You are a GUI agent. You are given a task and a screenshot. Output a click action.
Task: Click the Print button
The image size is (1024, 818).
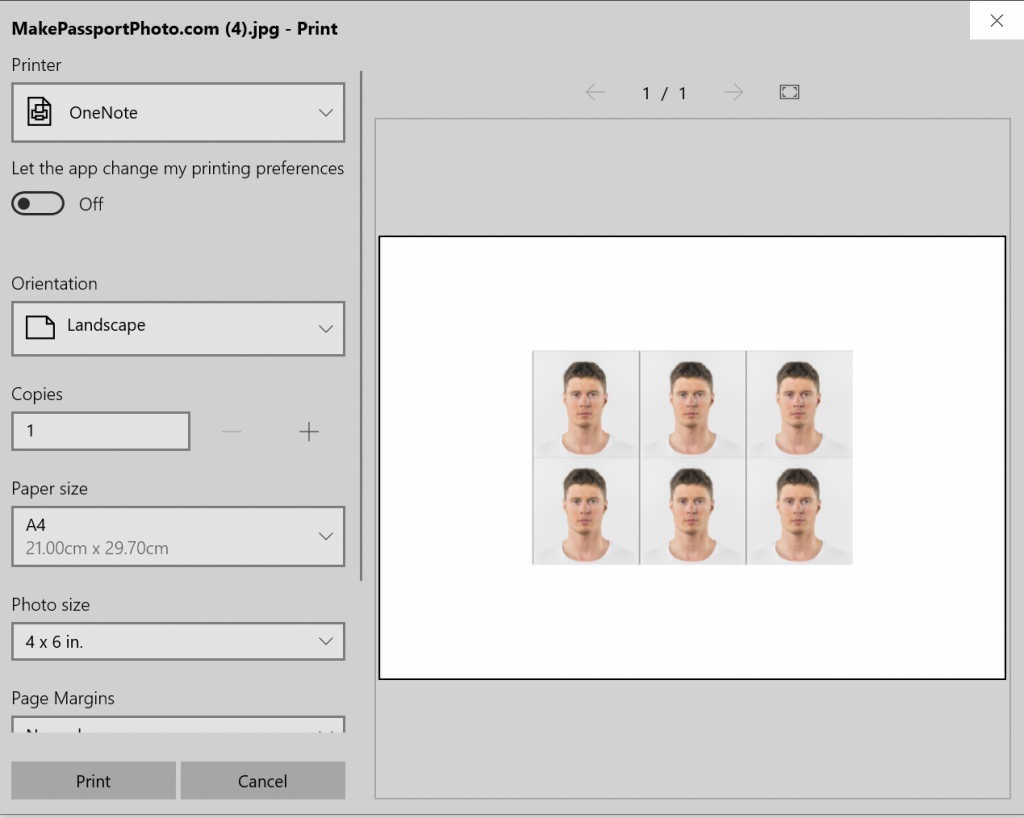[x=92, y=780]
